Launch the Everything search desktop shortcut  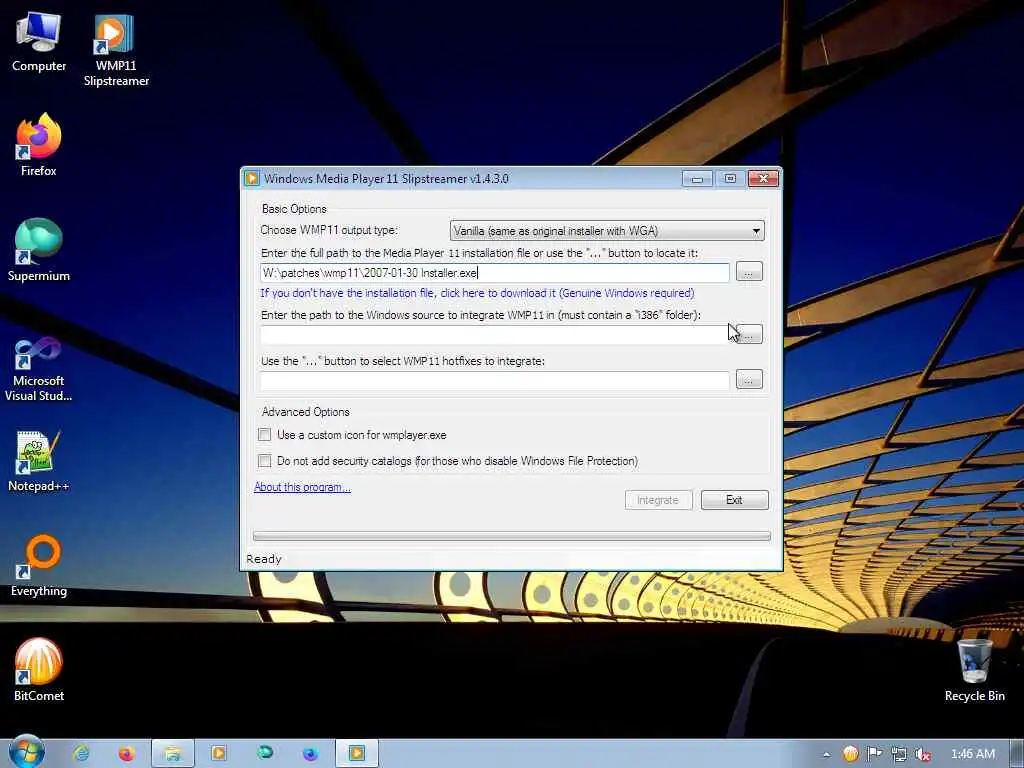tap(39, 566)
